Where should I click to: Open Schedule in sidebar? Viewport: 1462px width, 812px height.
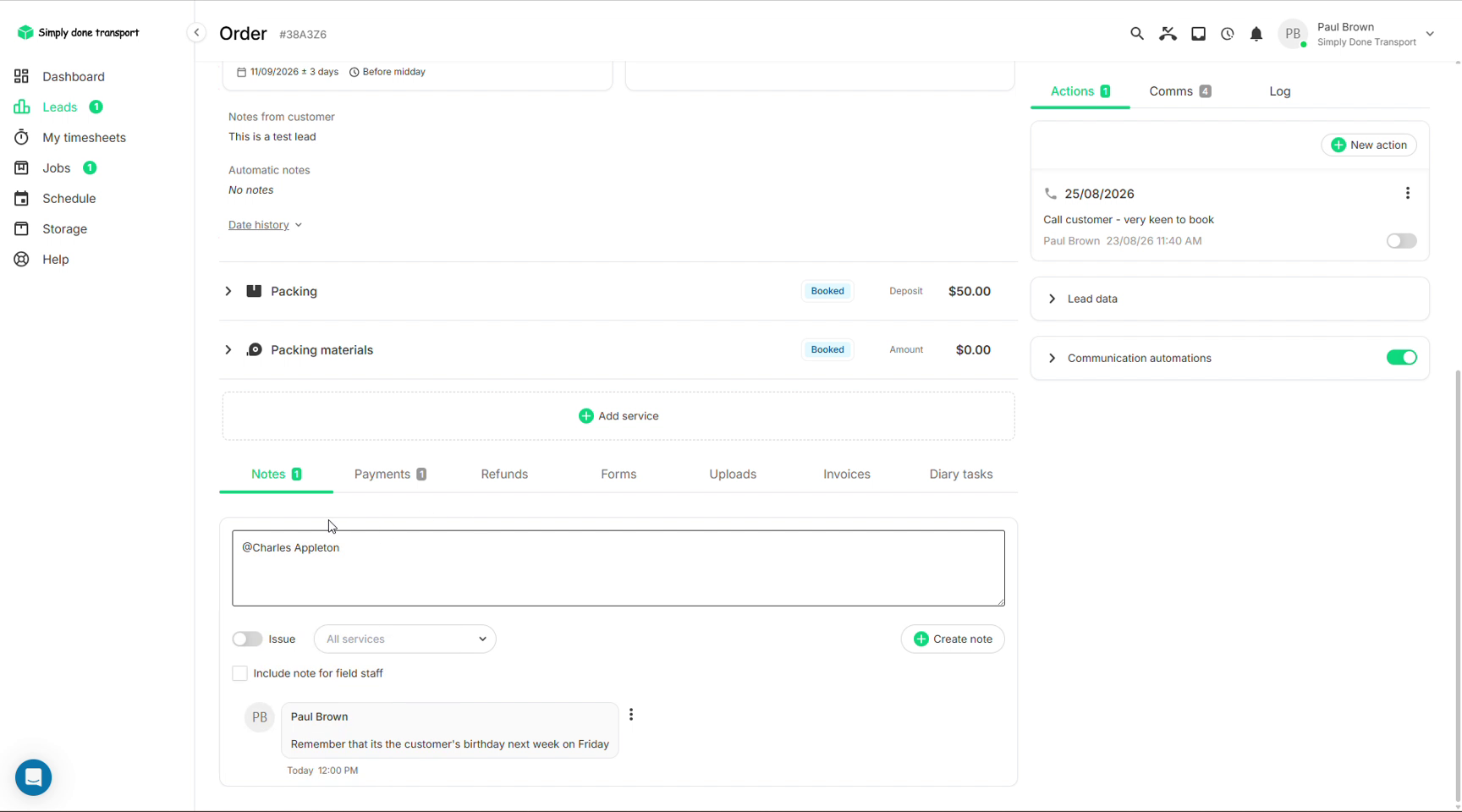coord(69,198)
